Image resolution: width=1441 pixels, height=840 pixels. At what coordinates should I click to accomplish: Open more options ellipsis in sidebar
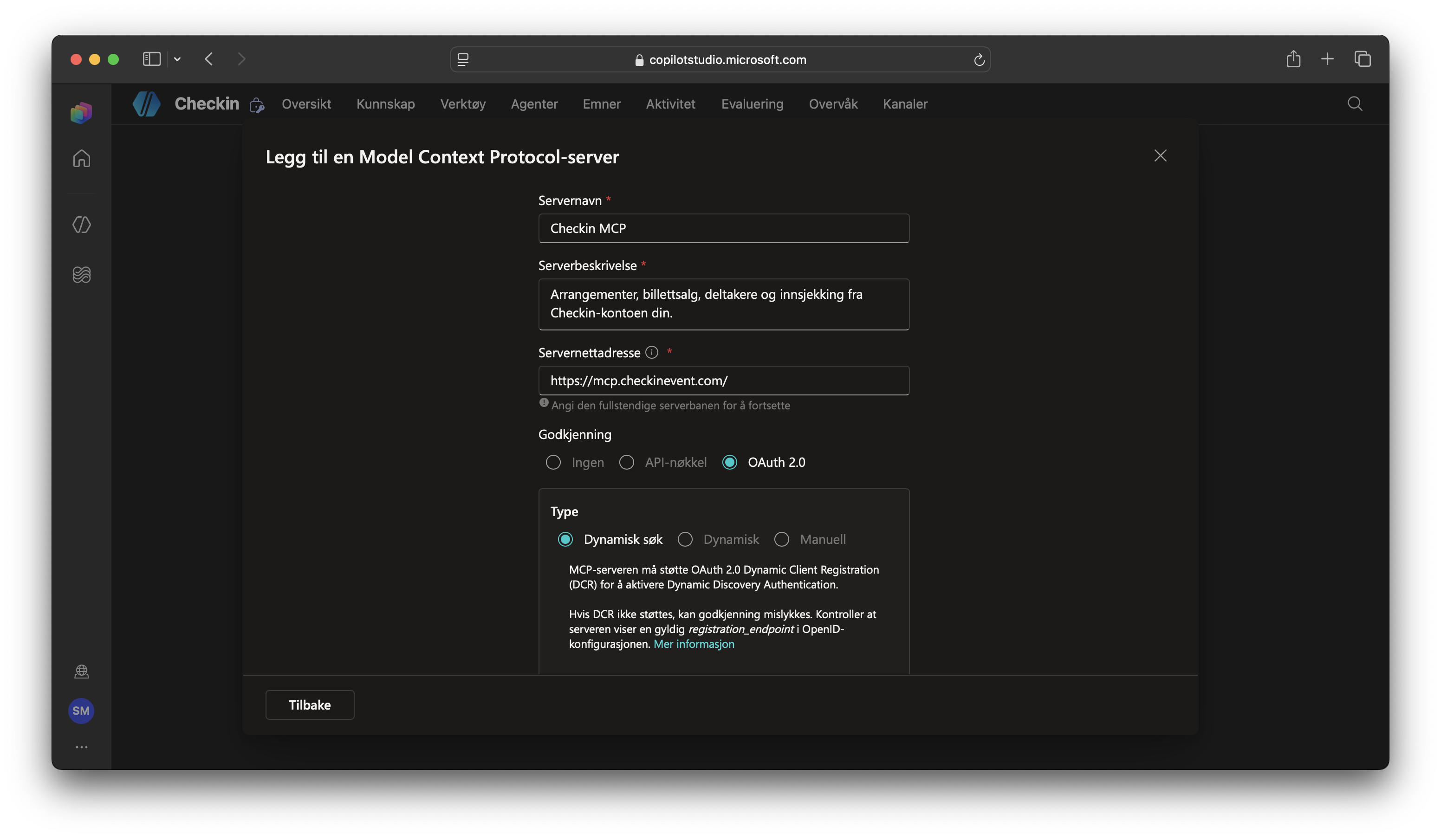82,747
